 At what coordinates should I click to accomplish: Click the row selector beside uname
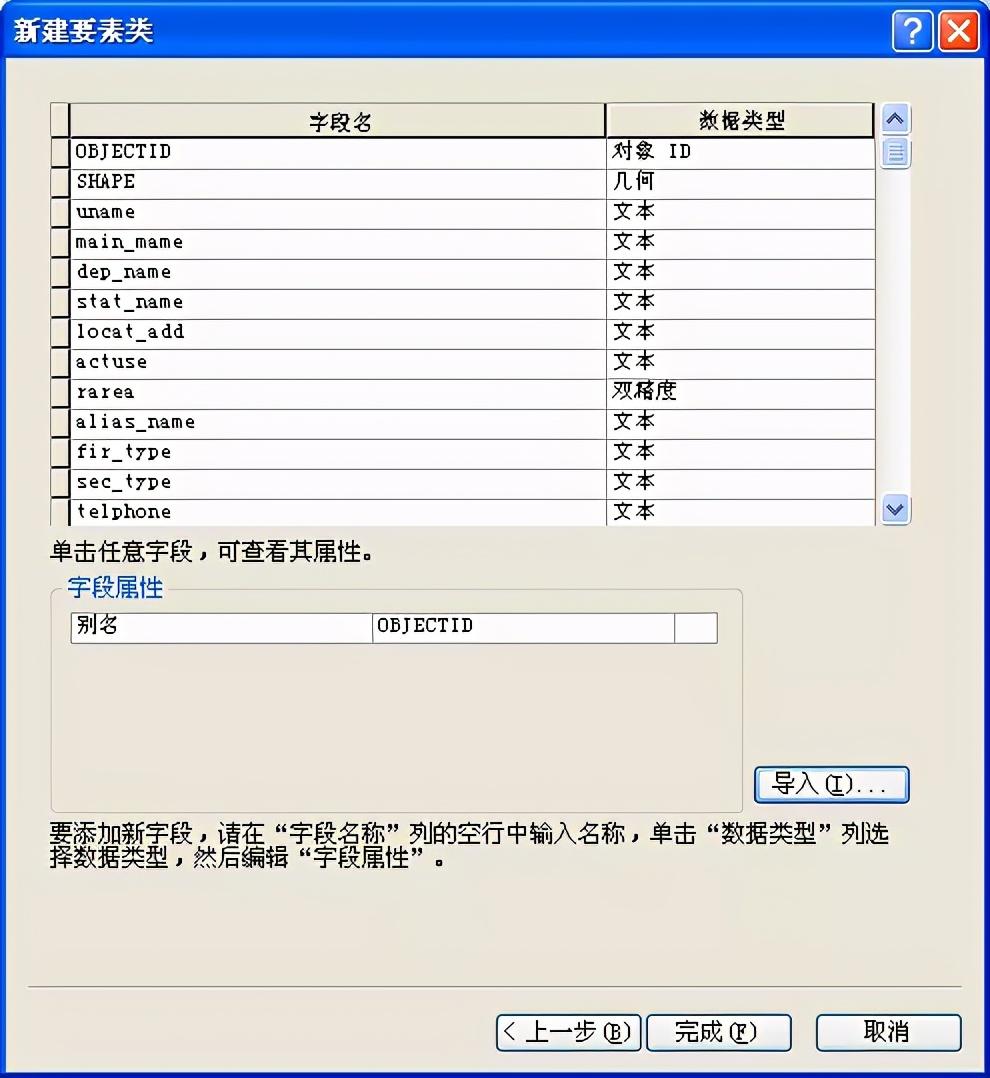[x=60, y=214]
